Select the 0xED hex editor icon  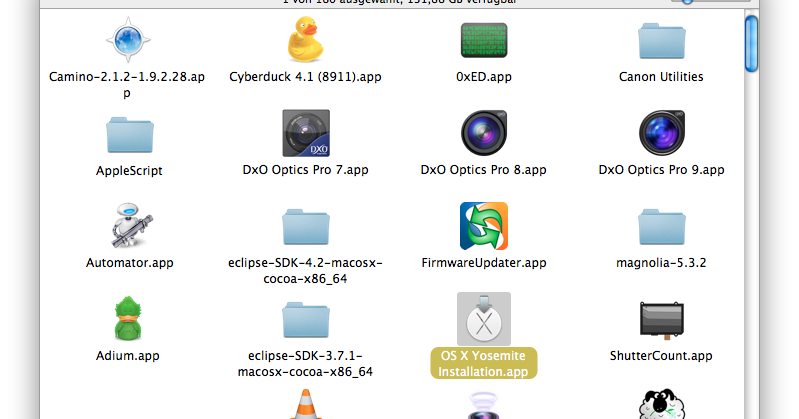click(x=484, y=40)
